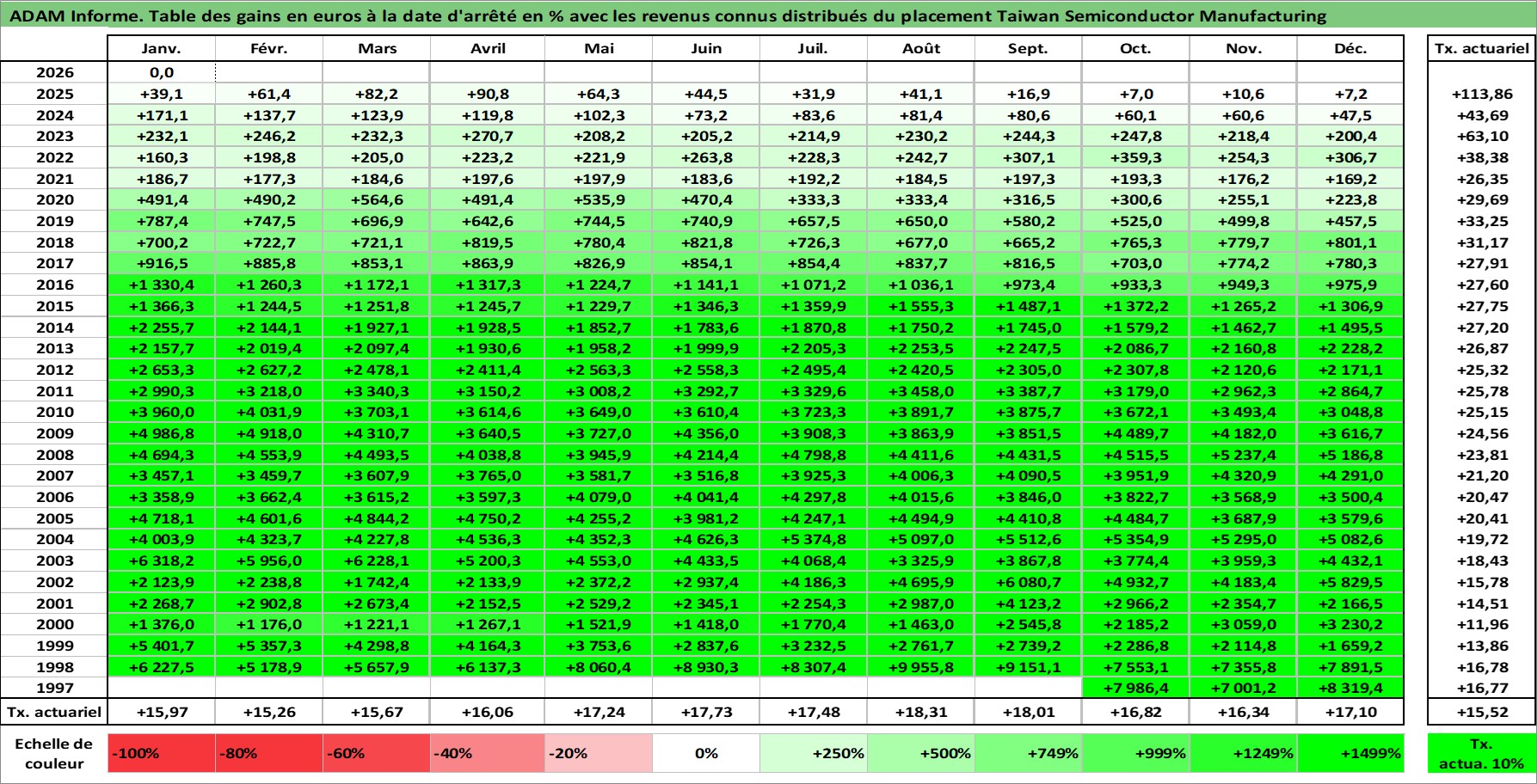
Task: Select cell +2 255,7 in the 2014 row
Action: pyautogui.click(x=162, y=328)
